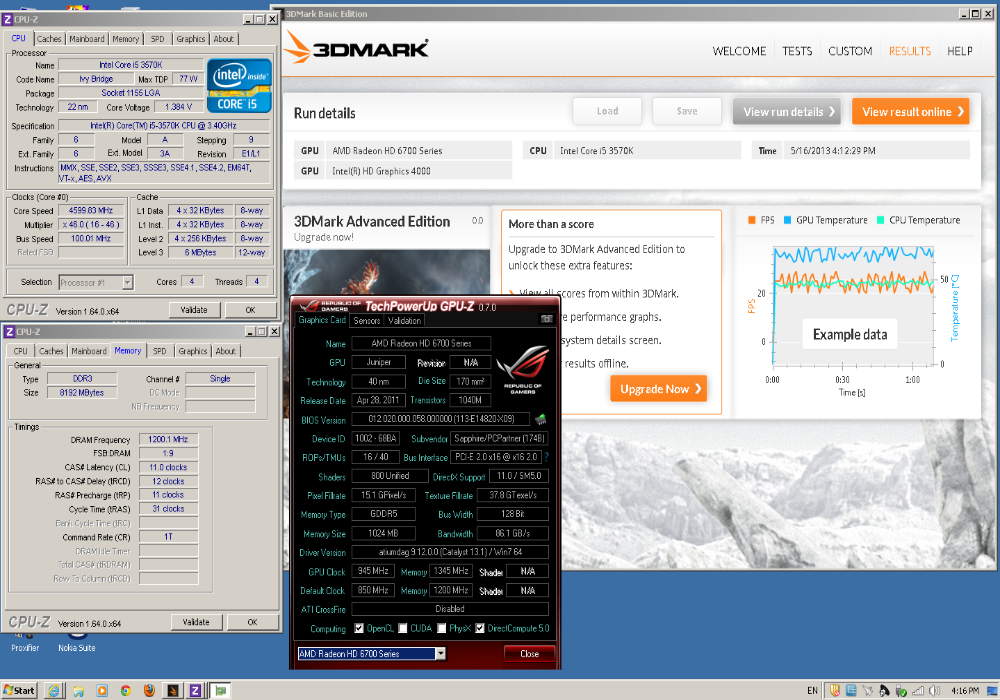This screenshot has height=700, width=1000.
Task: Open Mainboard tab in upper CPU-Z window
Action: (87, 39)
